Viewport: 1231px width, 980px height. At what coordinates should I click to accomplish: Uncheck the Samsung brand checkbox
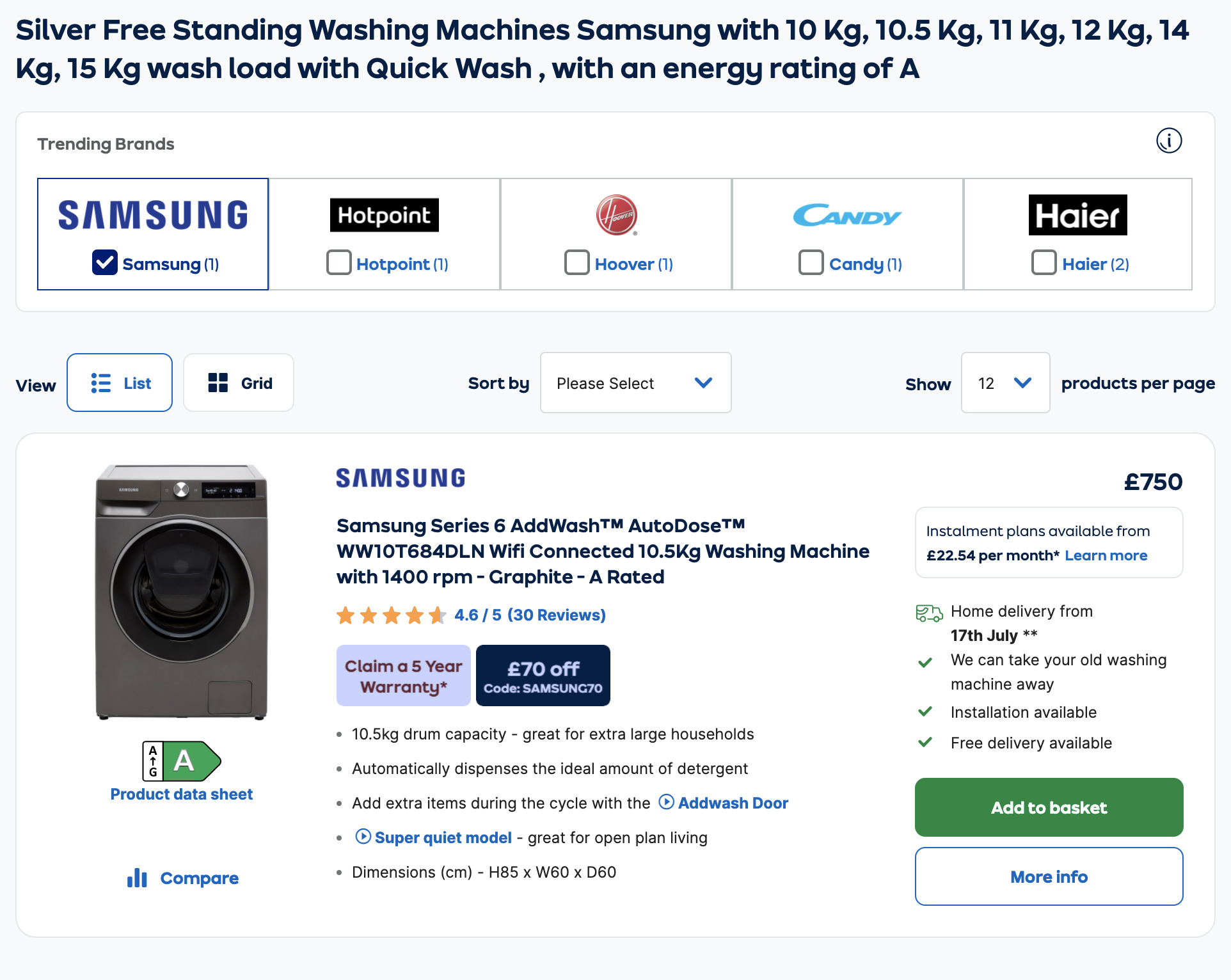click(105, 263)
